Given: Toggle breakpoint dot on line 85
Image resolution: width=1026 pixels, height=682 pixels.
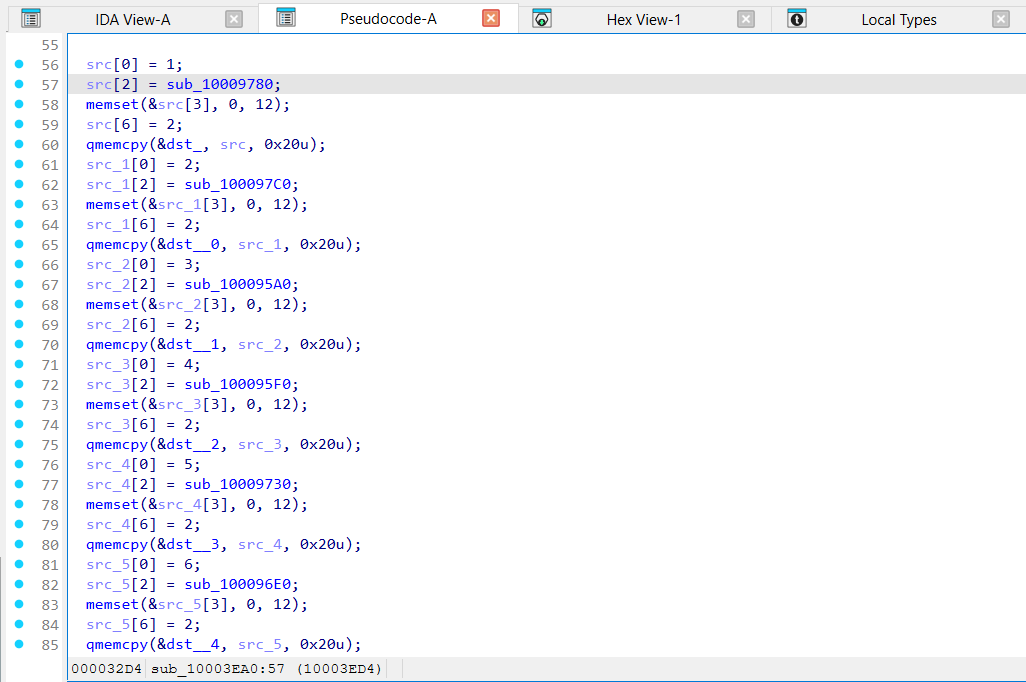Looking at the screenshot, I should click(x=19, y=645).
